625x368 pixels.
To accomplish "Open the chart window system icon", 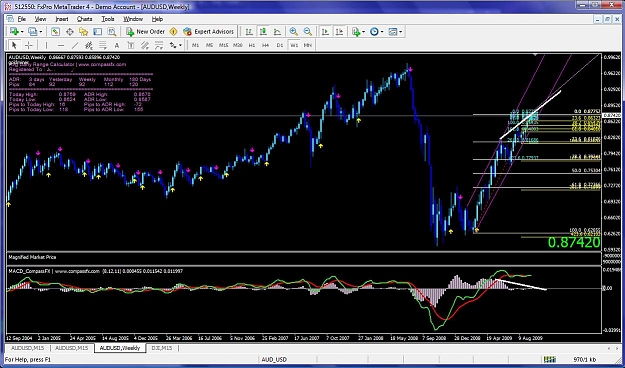I will click(x=10, y=19).
